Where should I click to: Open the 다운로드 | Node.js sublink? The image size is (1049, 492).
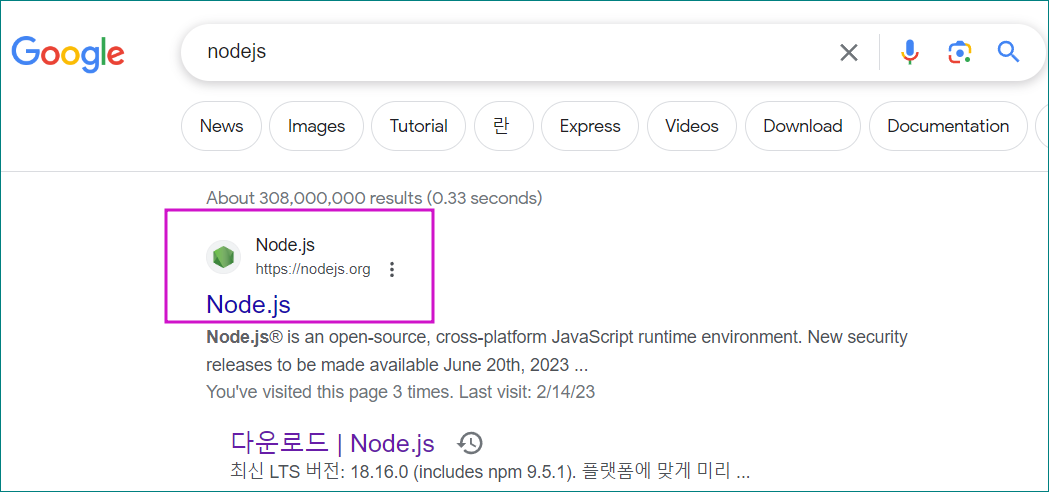tap(332, 443)
